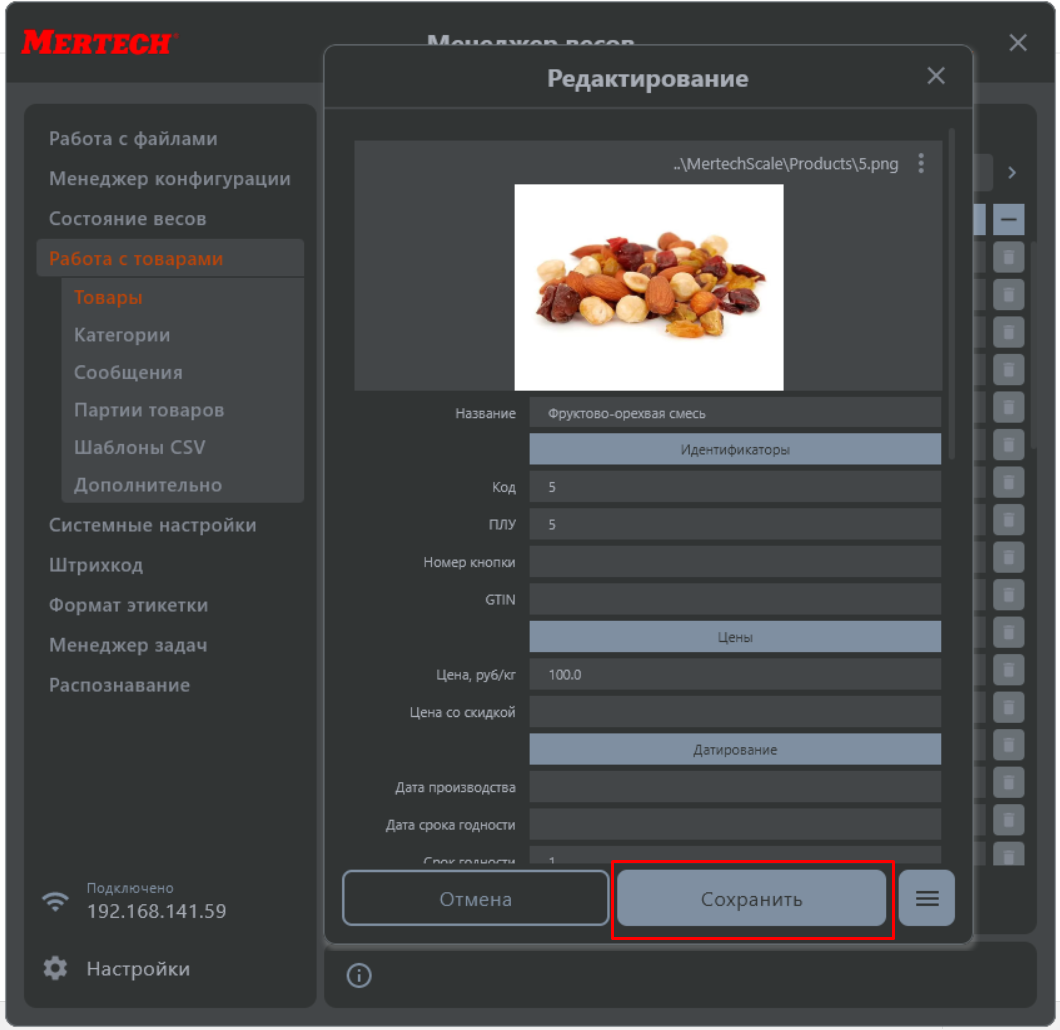This screenshot has width=1060, height=1030.
Task: Click the Цена, руб/кг input field
Action: coord(735,675)
